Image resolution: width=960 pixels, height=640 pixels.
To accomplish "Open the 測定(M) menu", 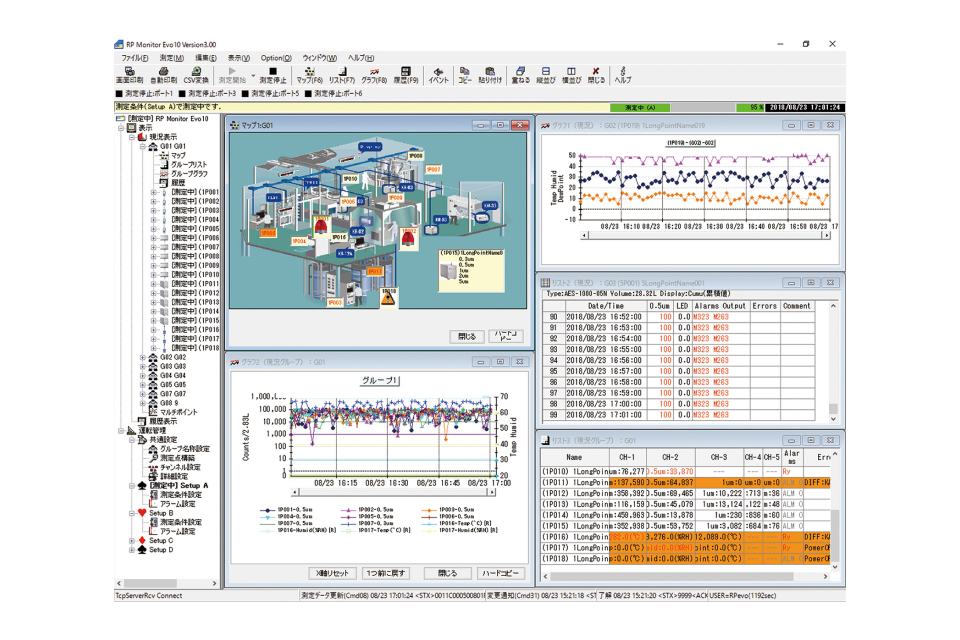I will [170, 58].
